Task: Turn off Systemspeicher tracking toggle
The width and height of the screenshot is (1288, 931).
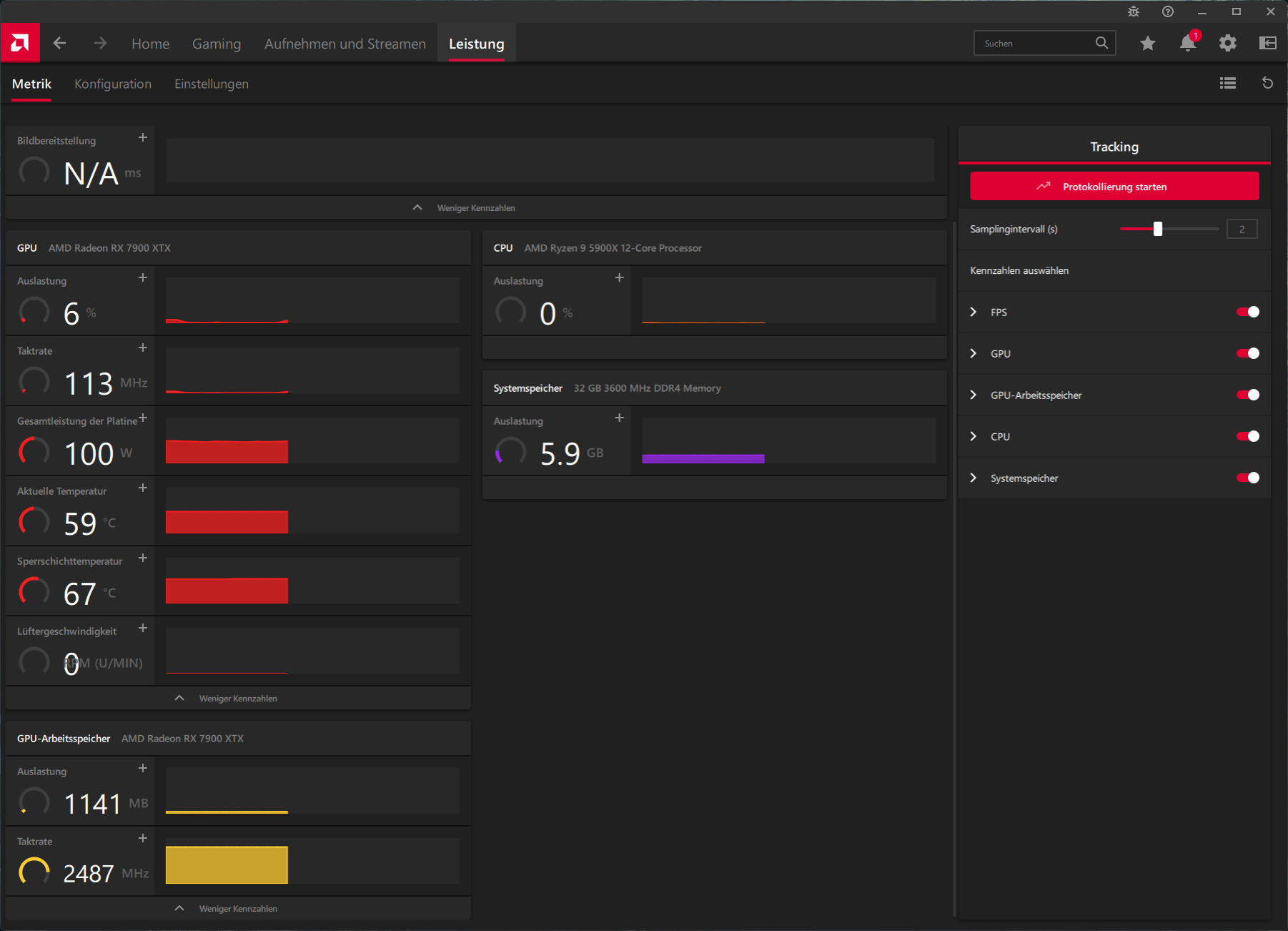Action: pyautogui.click(x=1248, y=478)
